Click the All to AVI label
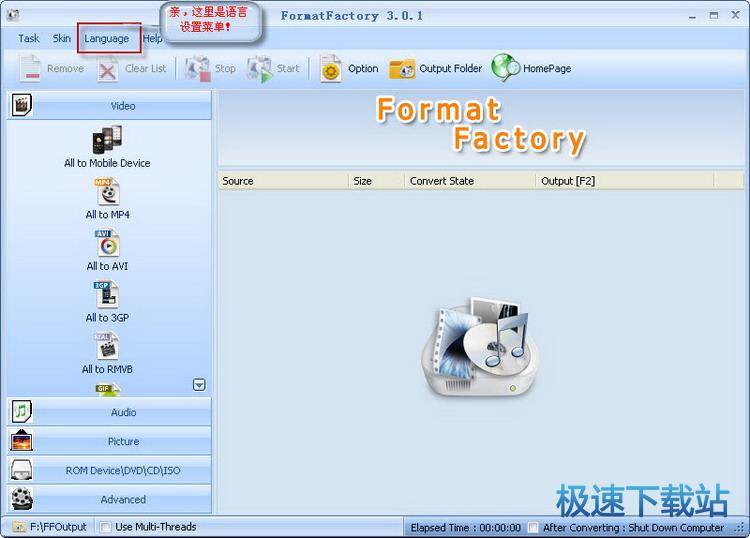 pos(107,266)
